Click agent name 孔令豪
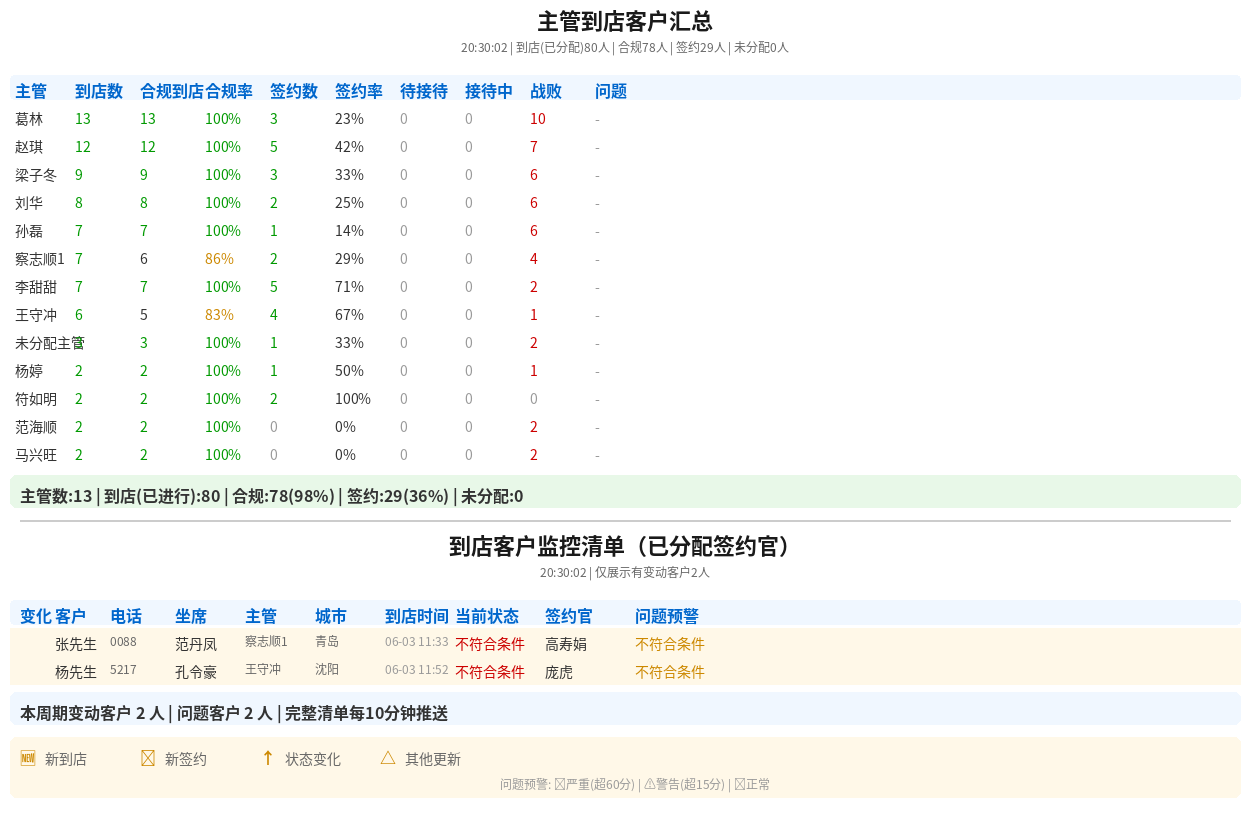This screenshot has height=840, width=1250. [196, 672]
